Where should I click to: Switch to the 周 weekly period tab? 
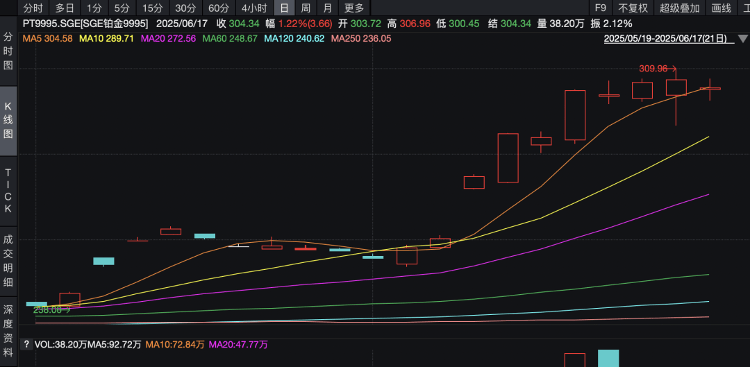click(x=306, y=8)
